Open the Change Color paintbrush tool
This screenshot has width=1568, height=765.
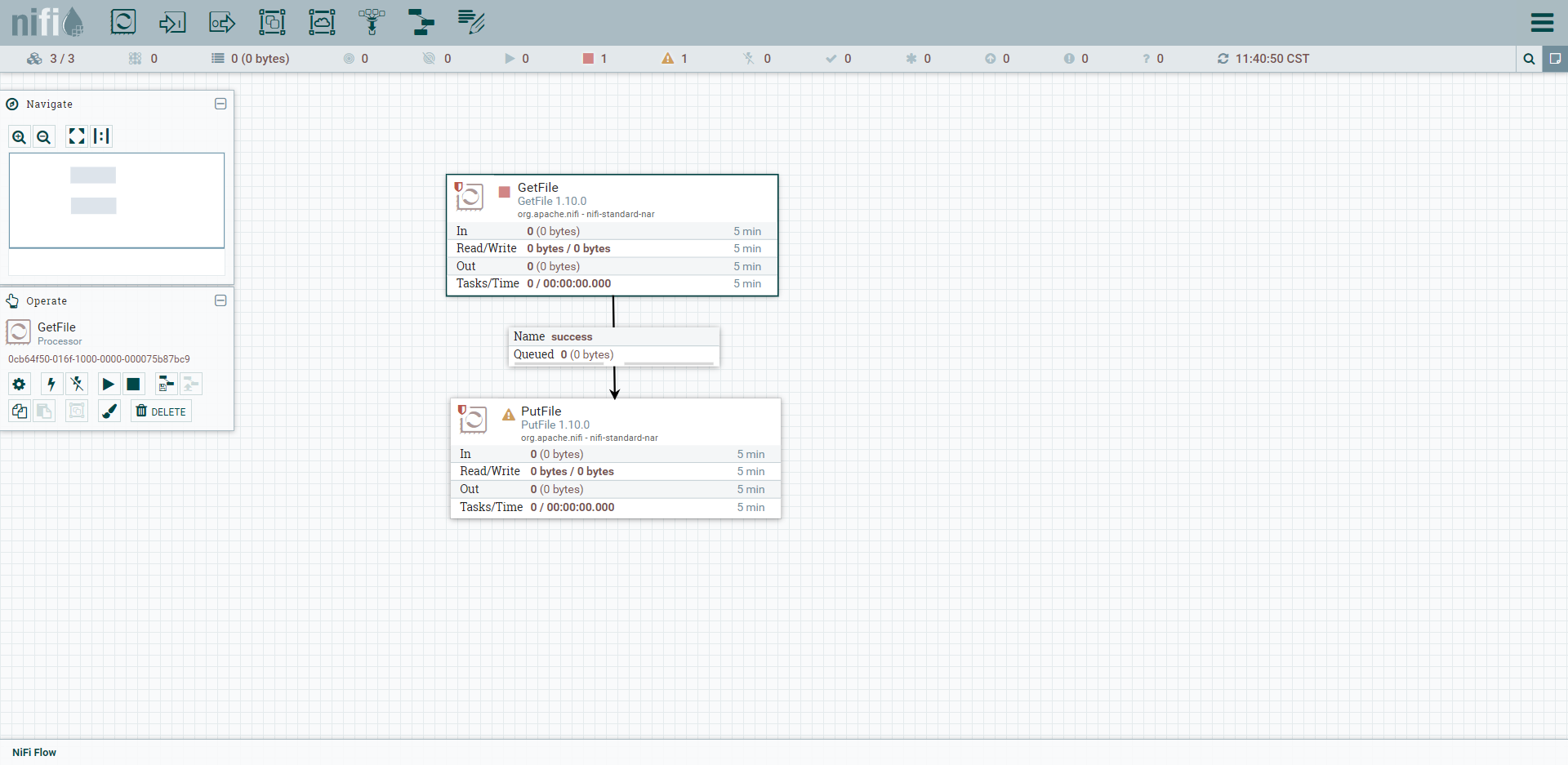[109, 411]
